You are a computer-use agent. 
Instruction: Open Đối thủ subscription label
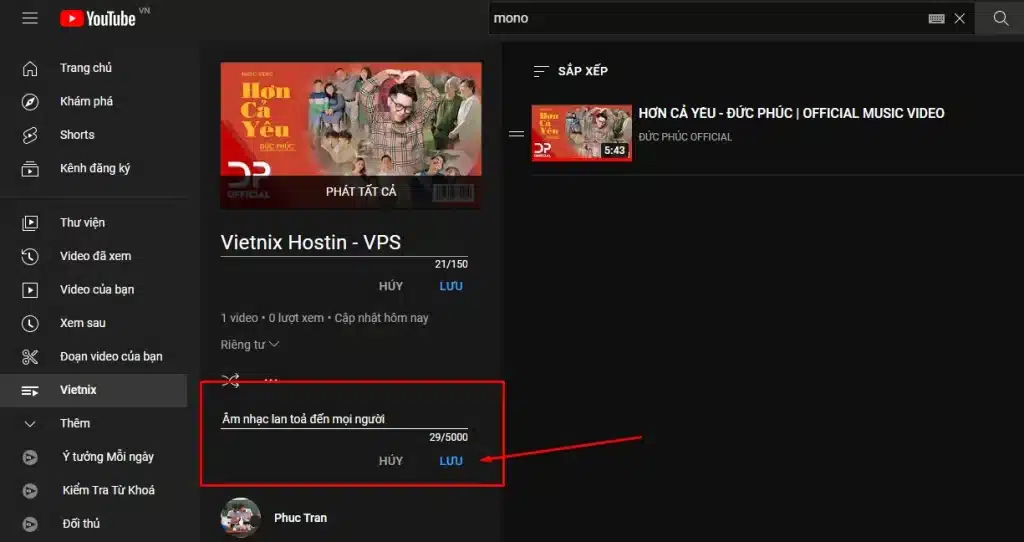point(81,523)
